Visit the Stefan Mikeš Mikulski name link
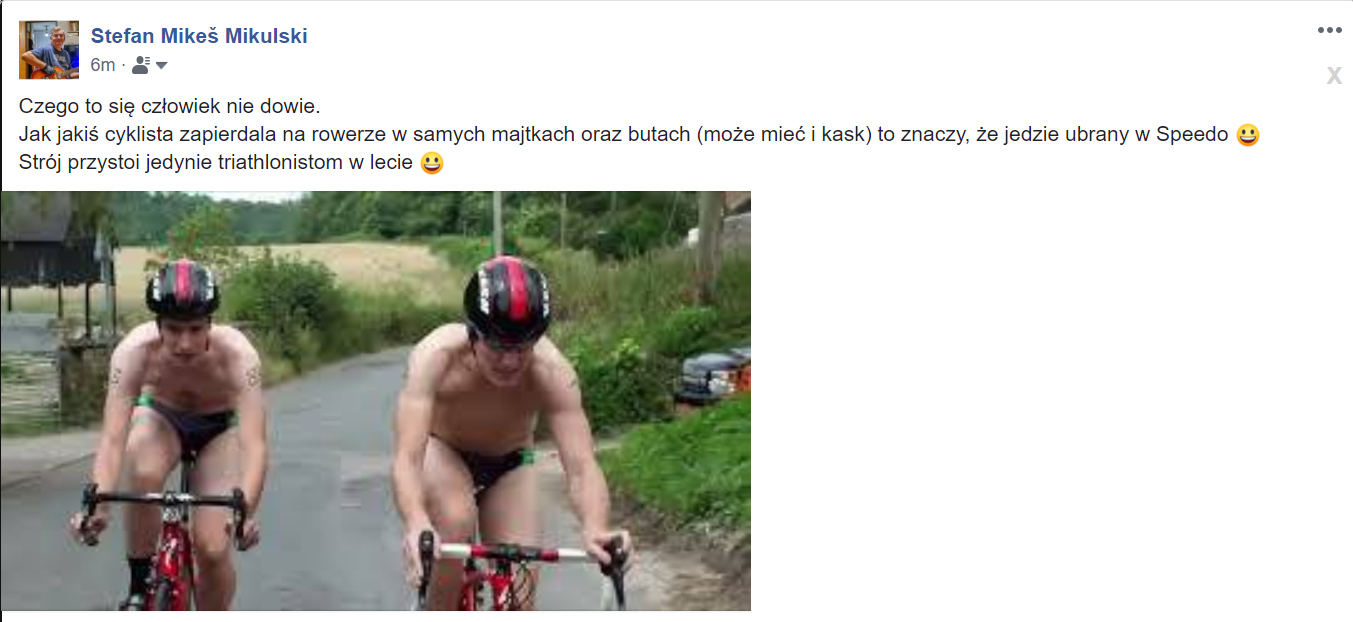This screenshot has height=622, width=1353. (199, 36)
